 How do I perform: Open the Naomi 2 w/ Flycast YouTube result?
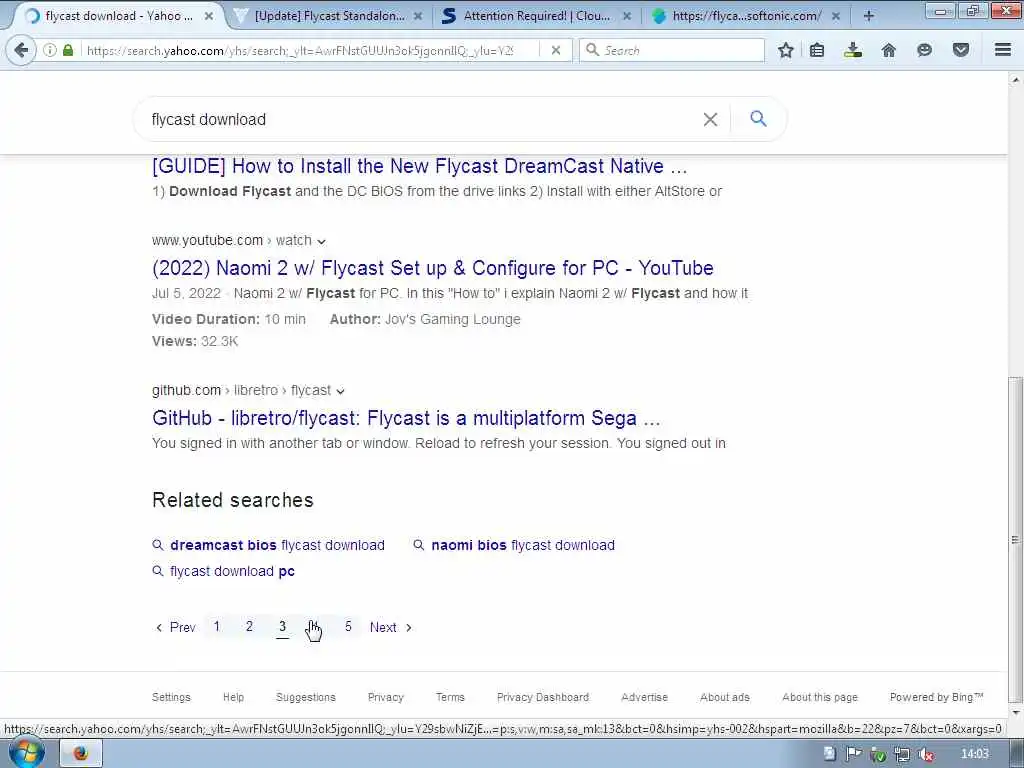click(432, 268)
